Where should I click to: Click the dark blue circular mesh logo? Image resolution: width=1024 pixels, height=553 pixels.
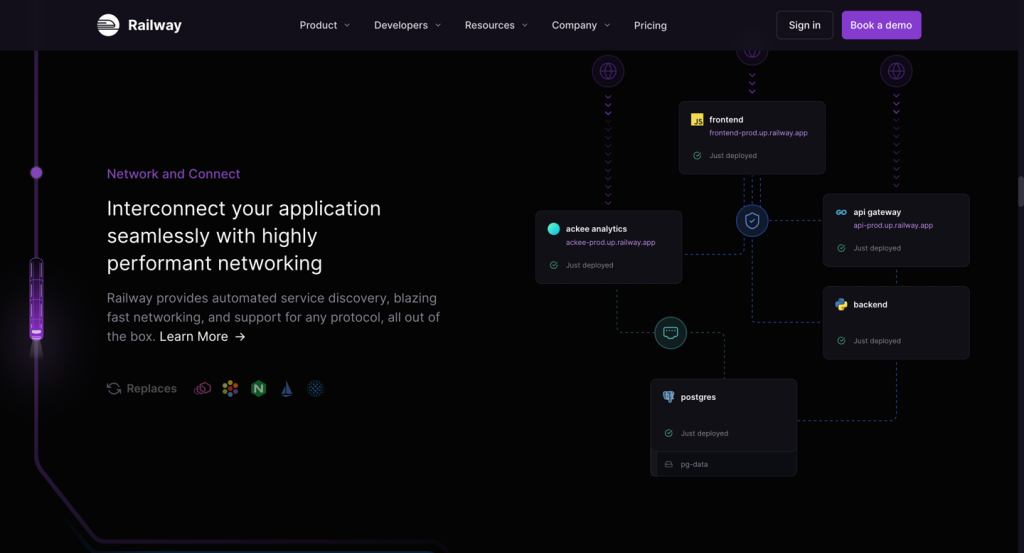(315, 388)
